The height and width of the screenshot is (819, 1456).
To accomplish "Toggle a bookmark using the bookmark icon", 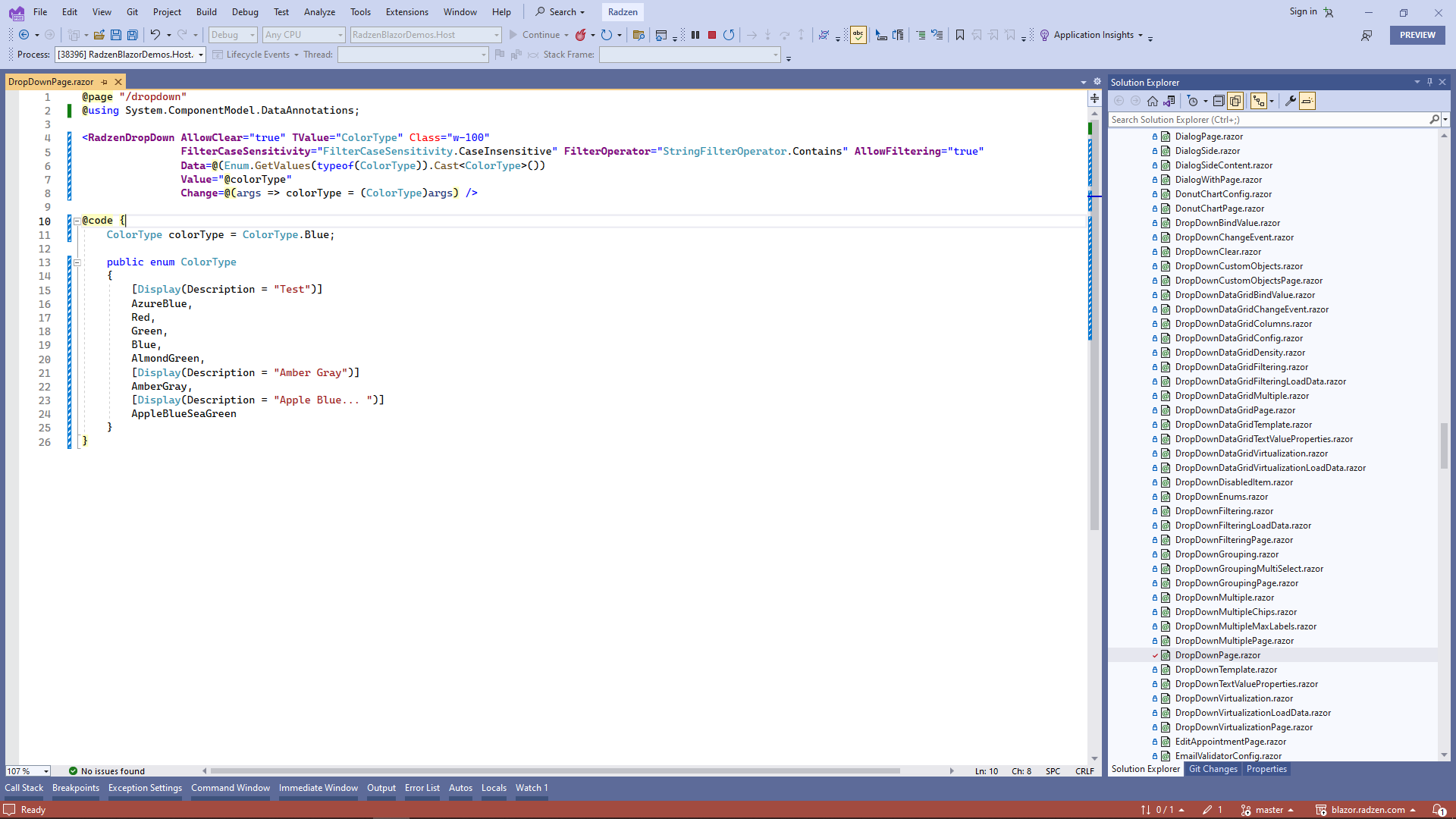I will click(959, 35).
